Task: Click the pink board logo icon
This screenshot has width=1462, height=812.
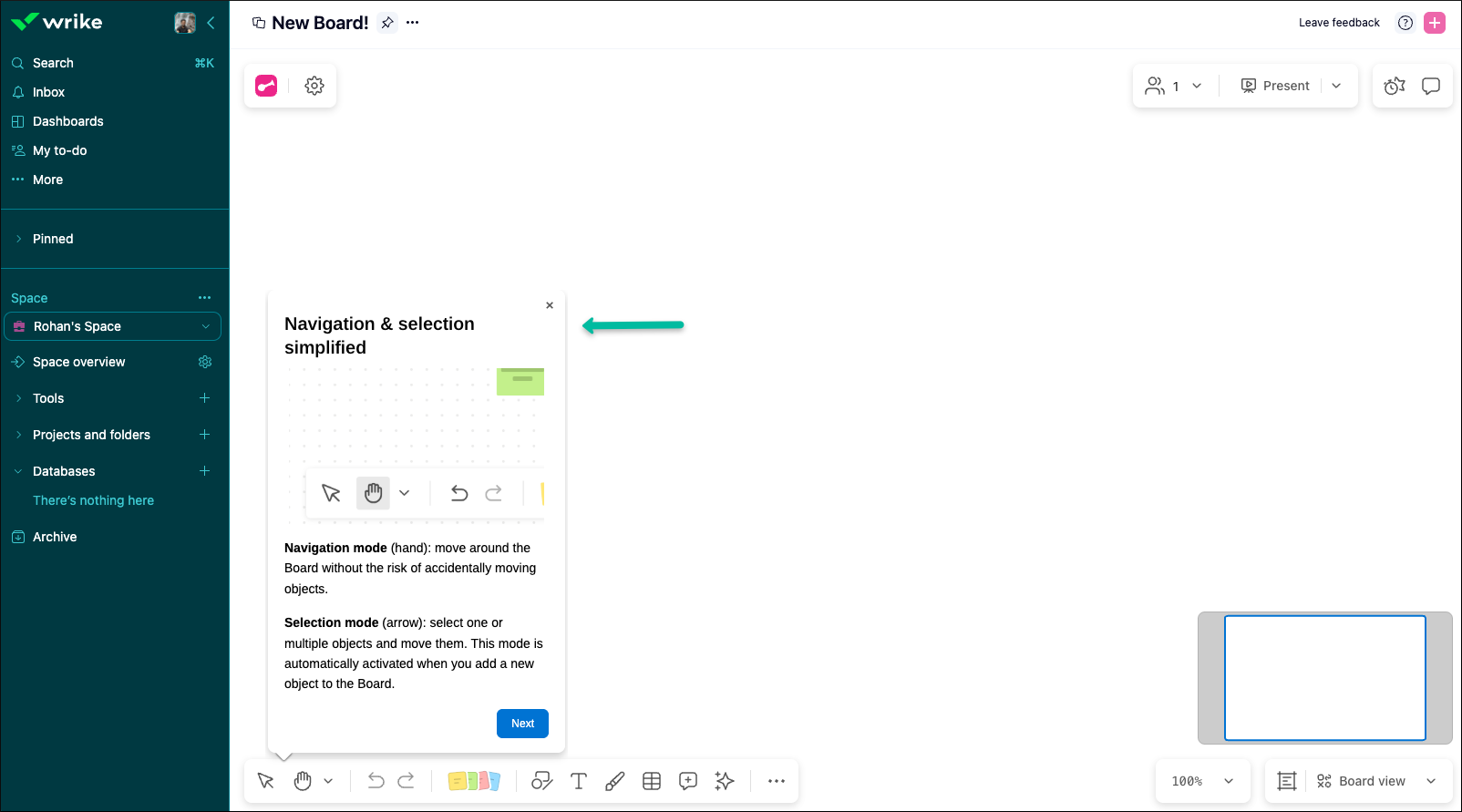Action: point(266,86)
